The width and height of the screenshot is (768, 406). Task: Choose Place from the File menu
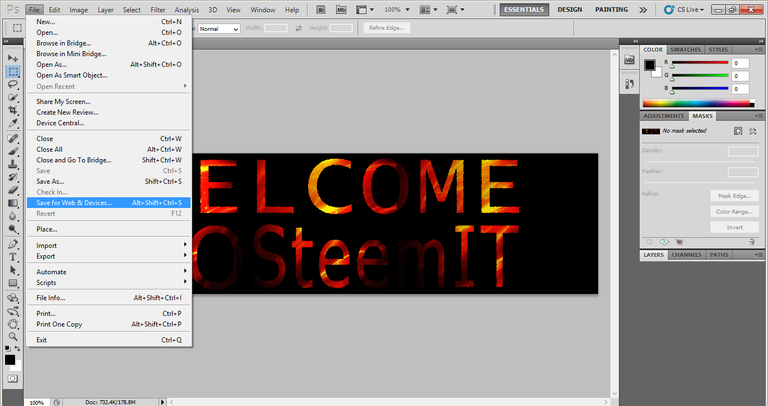[109, 229]
